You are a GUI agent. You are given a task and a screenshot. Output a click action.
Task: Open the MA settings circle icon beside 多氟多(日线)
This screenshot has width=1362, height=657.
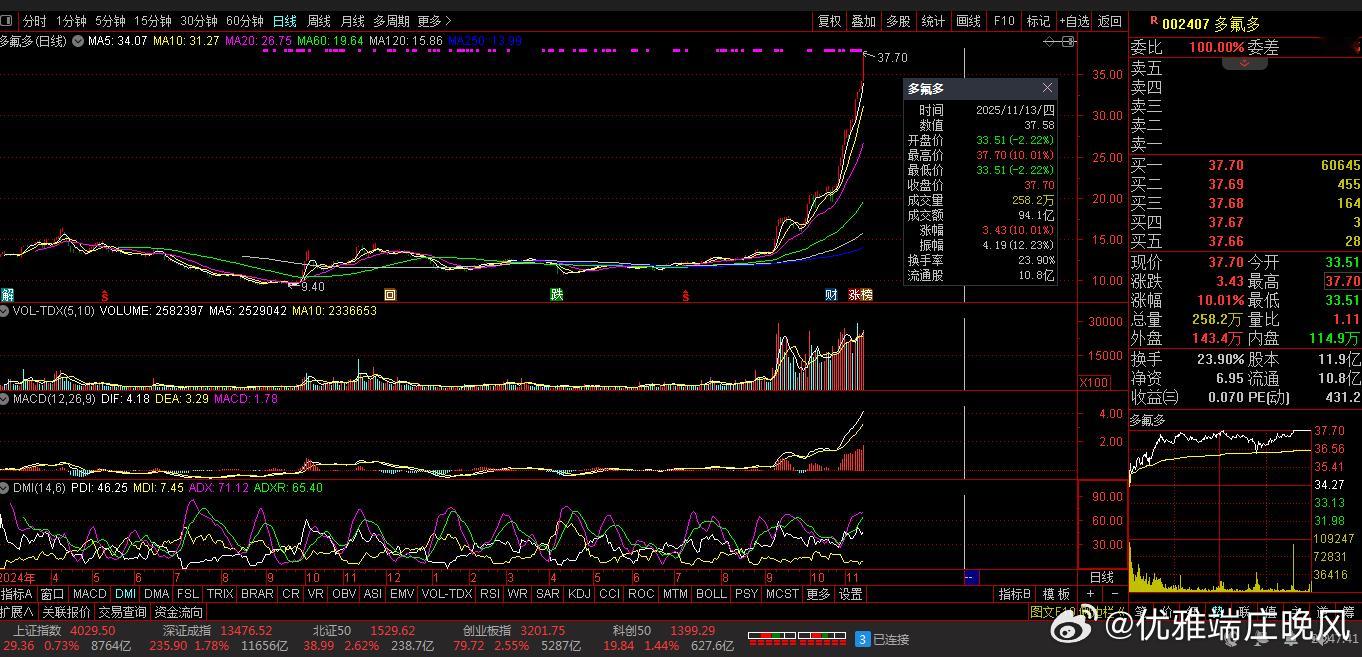point(78,41)
